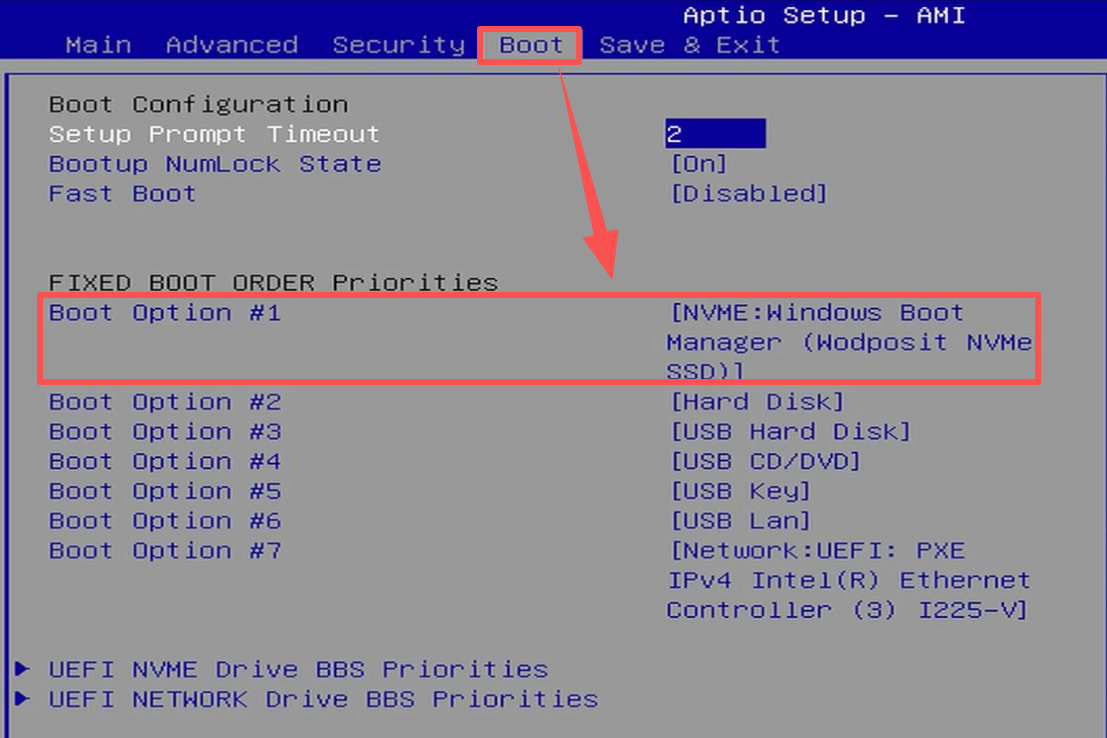Change Boot Option #5 USB Key value
This screenshot has width=1107, height=738.
click(740, 492)
